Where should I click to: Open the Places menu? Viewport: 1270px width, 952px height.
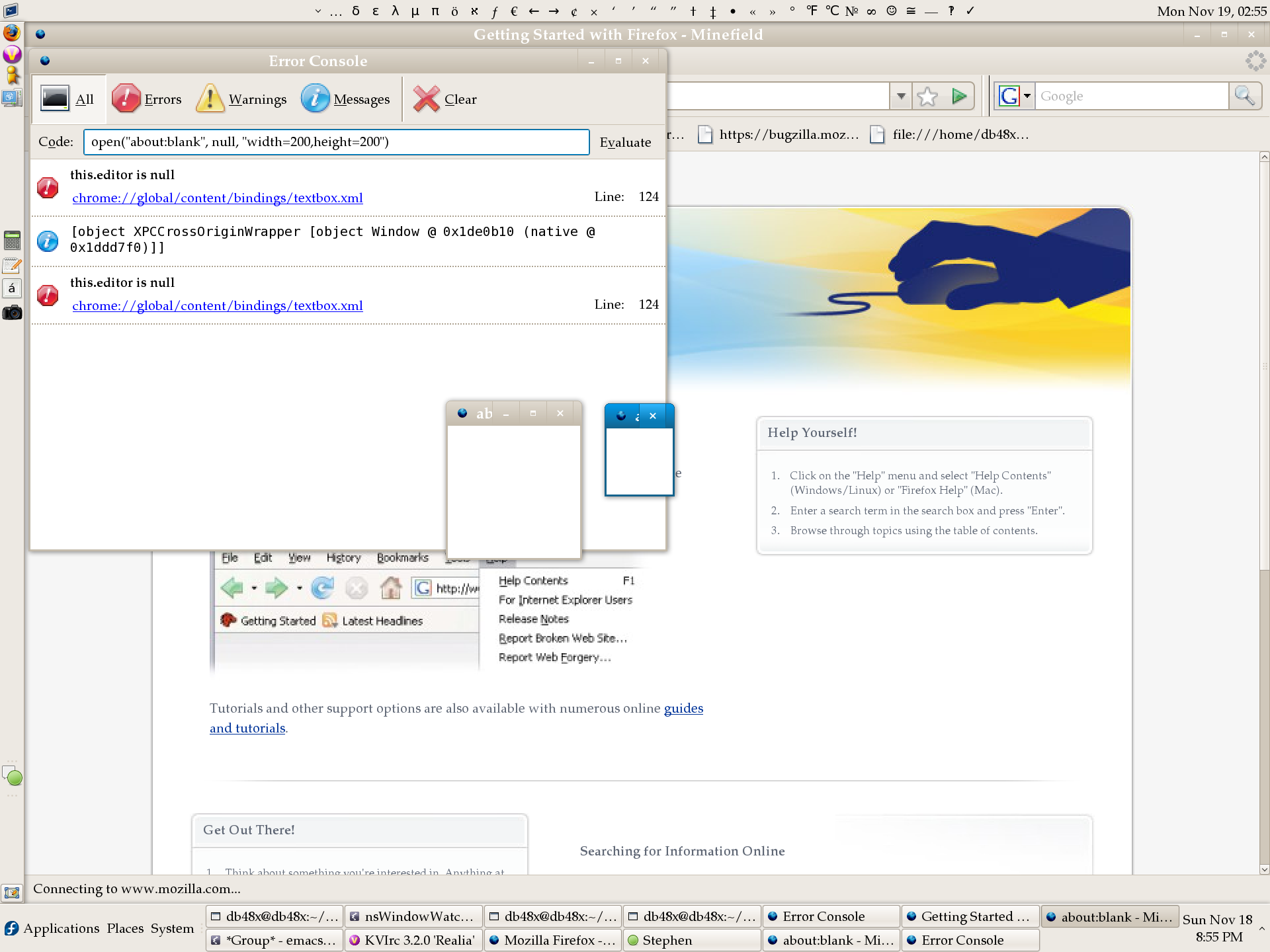[125, 928]
